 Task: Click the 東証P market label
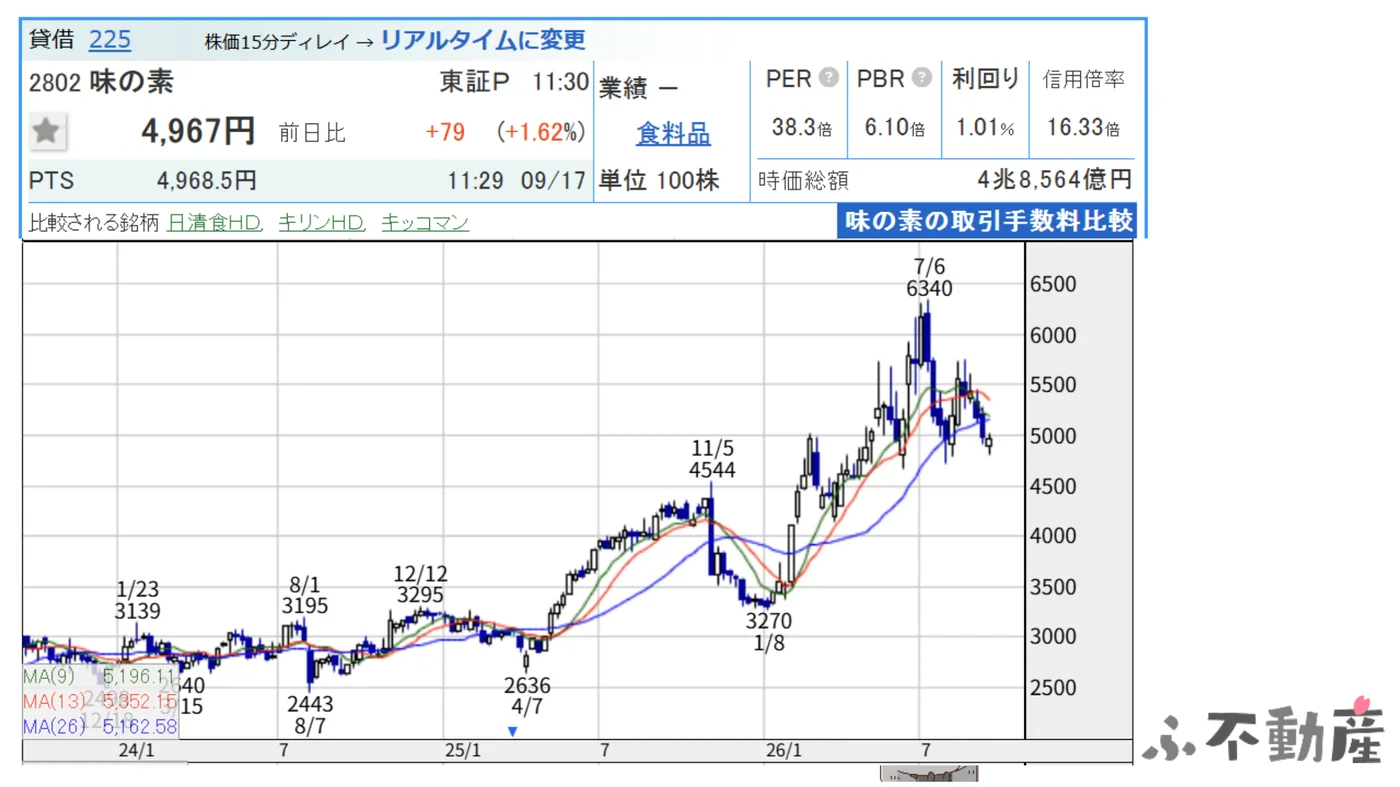[475, 82]
